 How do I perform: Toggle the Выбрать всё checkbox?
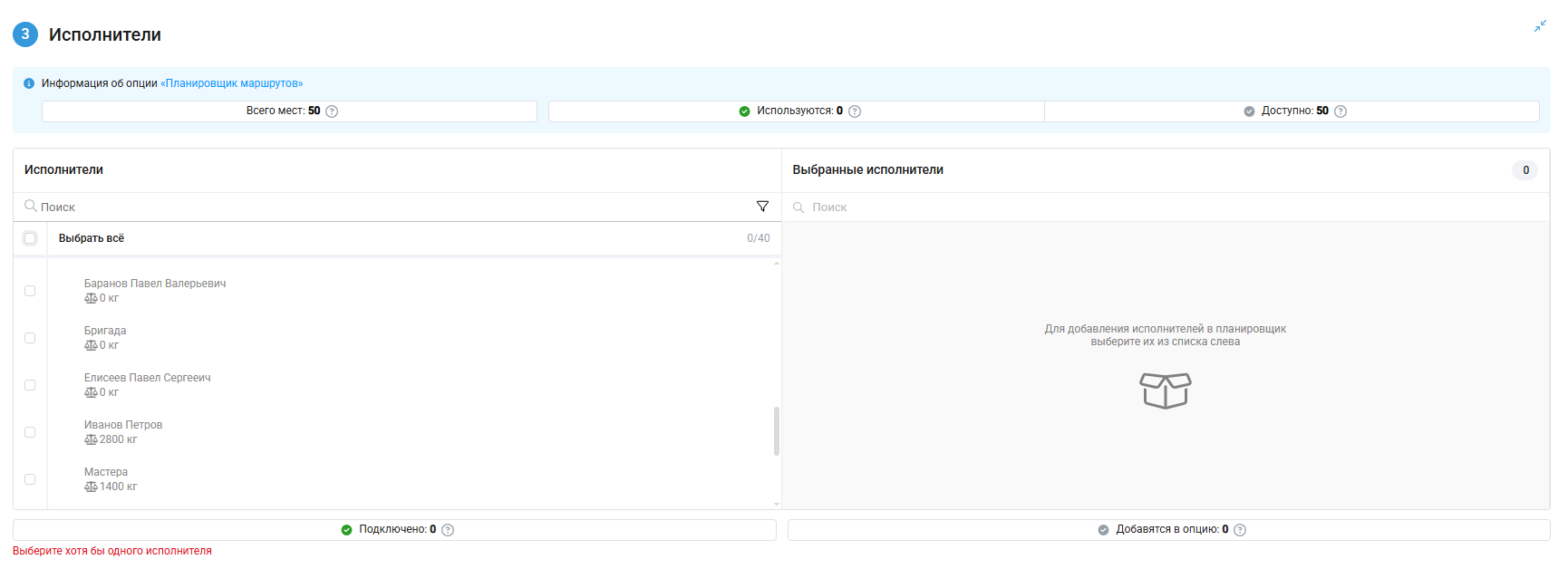[30, 238]
